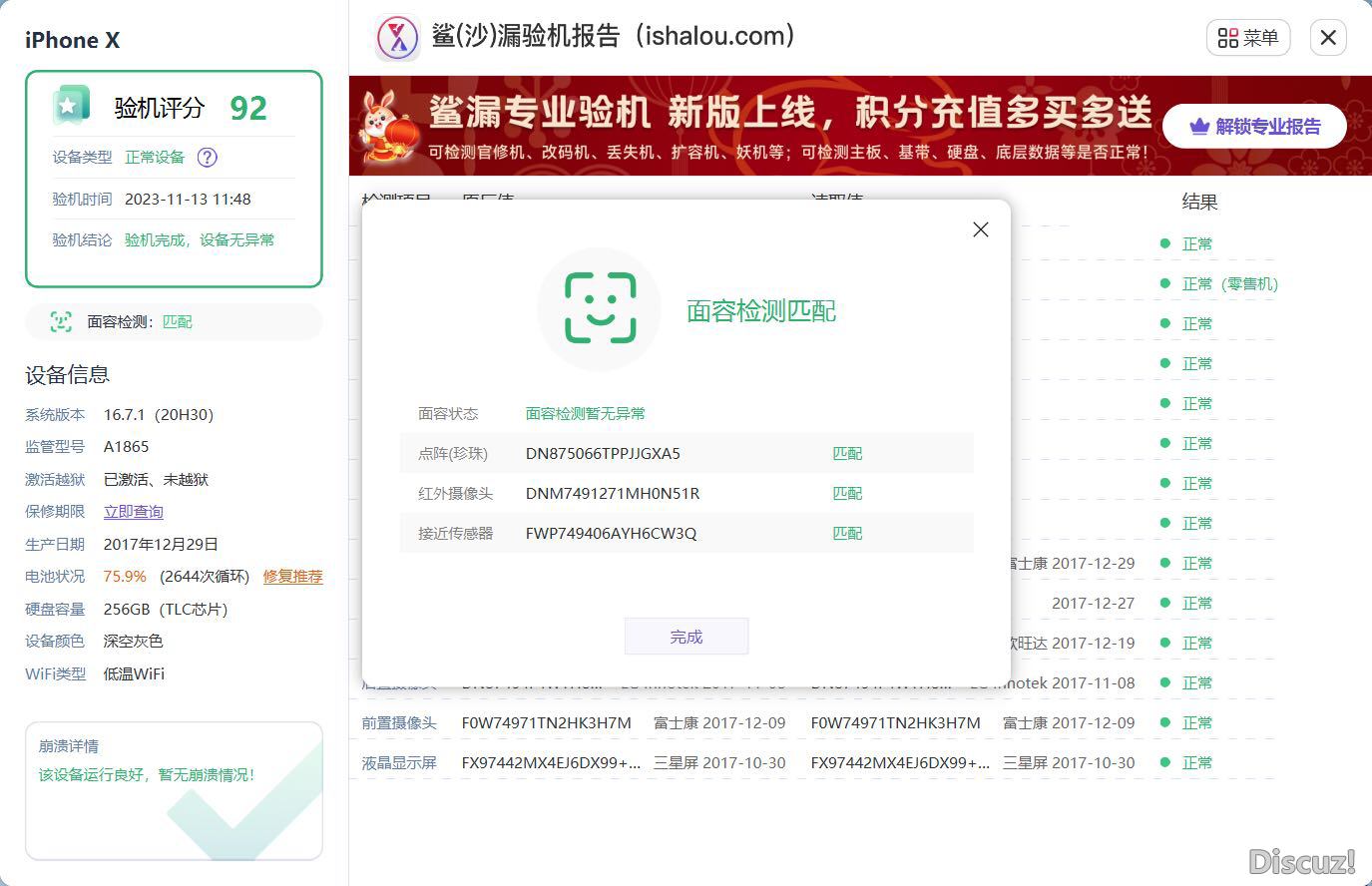Open the 菜单 menu button
Image resolution: width=1372 pixels, height=886 pixels.
(1248, 38)
